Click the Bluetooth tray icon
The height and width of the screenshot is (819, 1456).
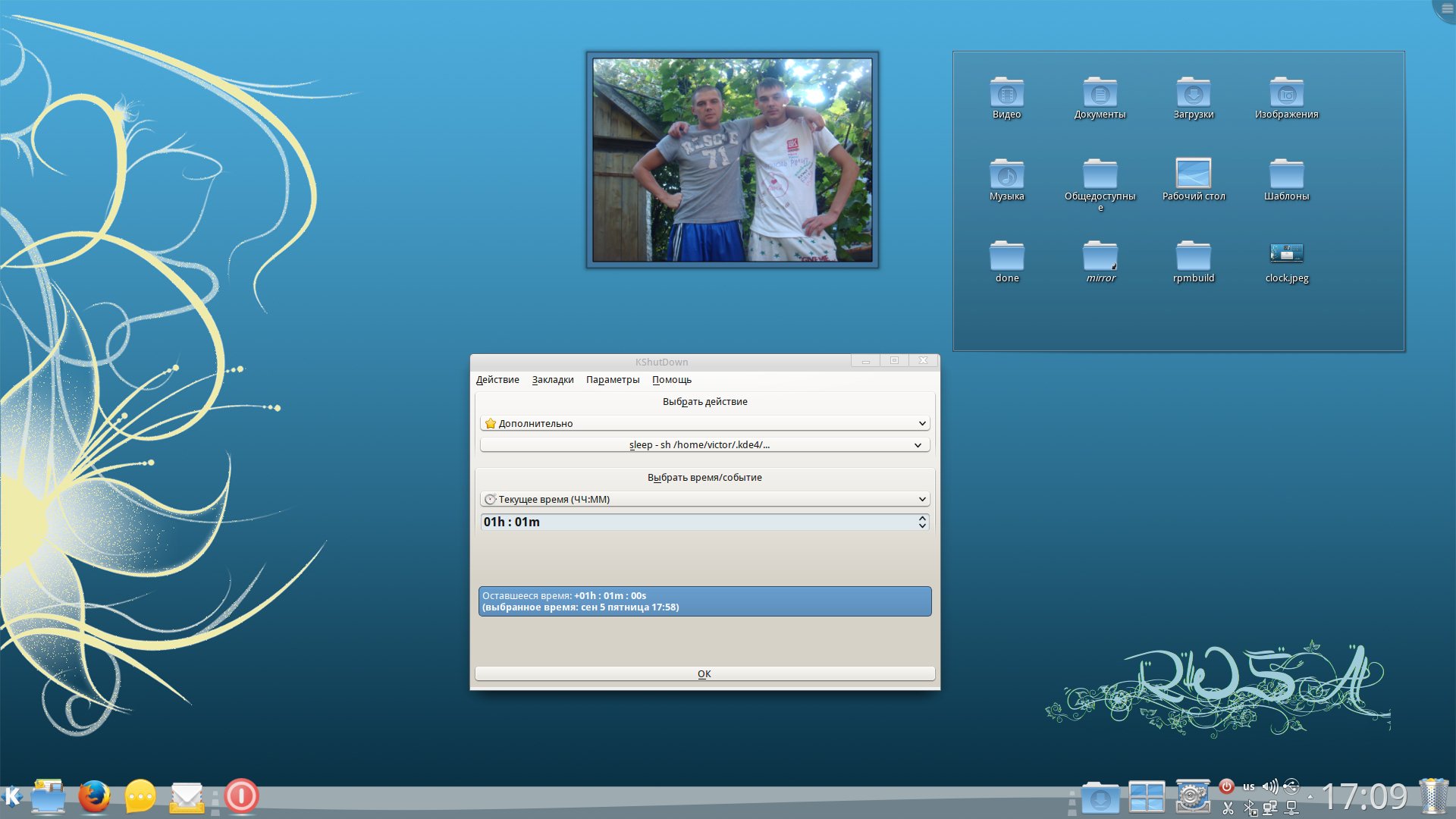1250,808
